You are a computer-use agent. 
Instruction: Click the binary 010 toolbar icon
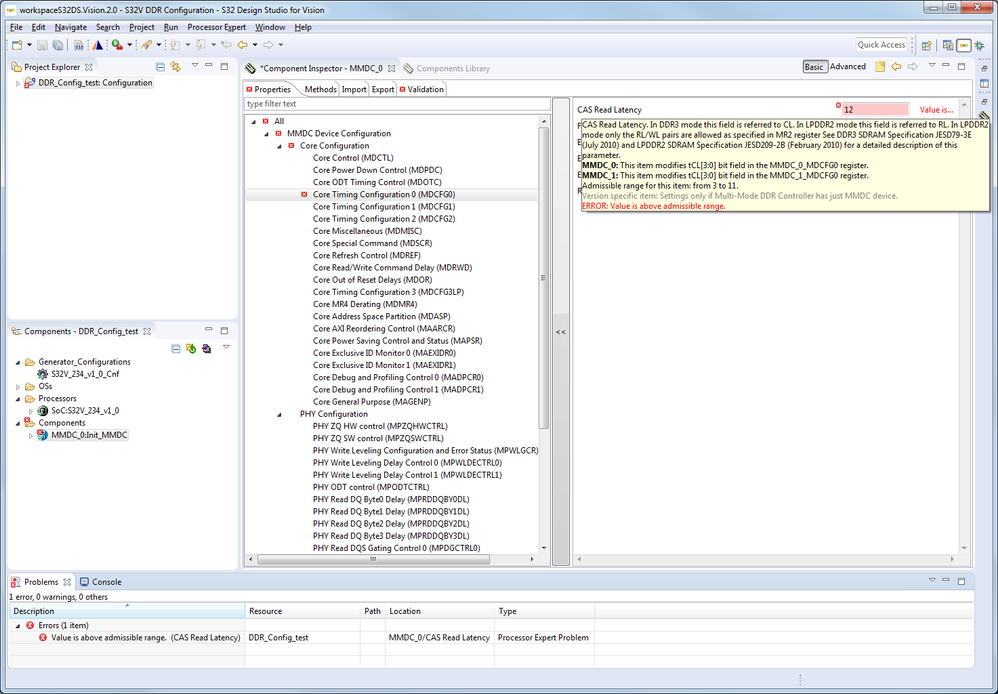click(x=78, y=45)
